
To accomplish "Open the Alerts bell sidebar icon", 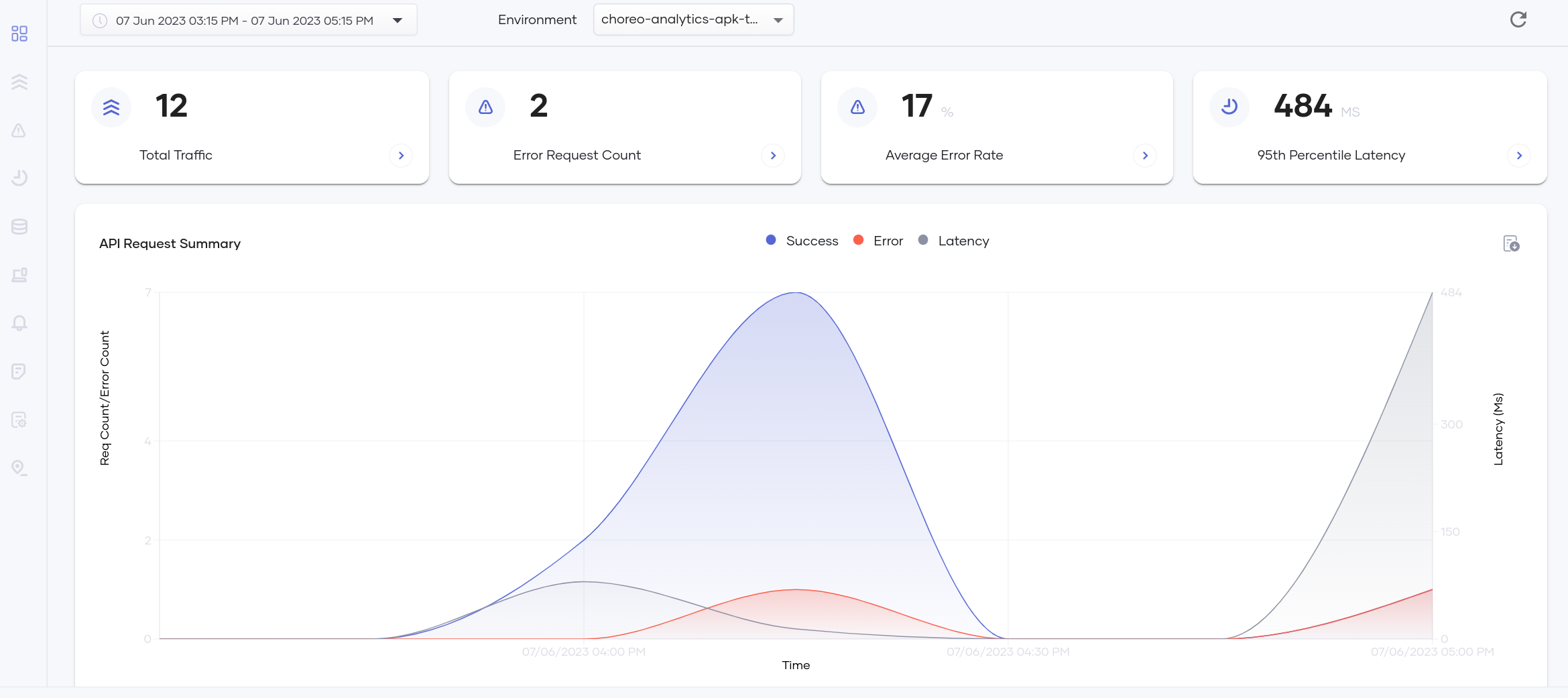I will 19,323.
